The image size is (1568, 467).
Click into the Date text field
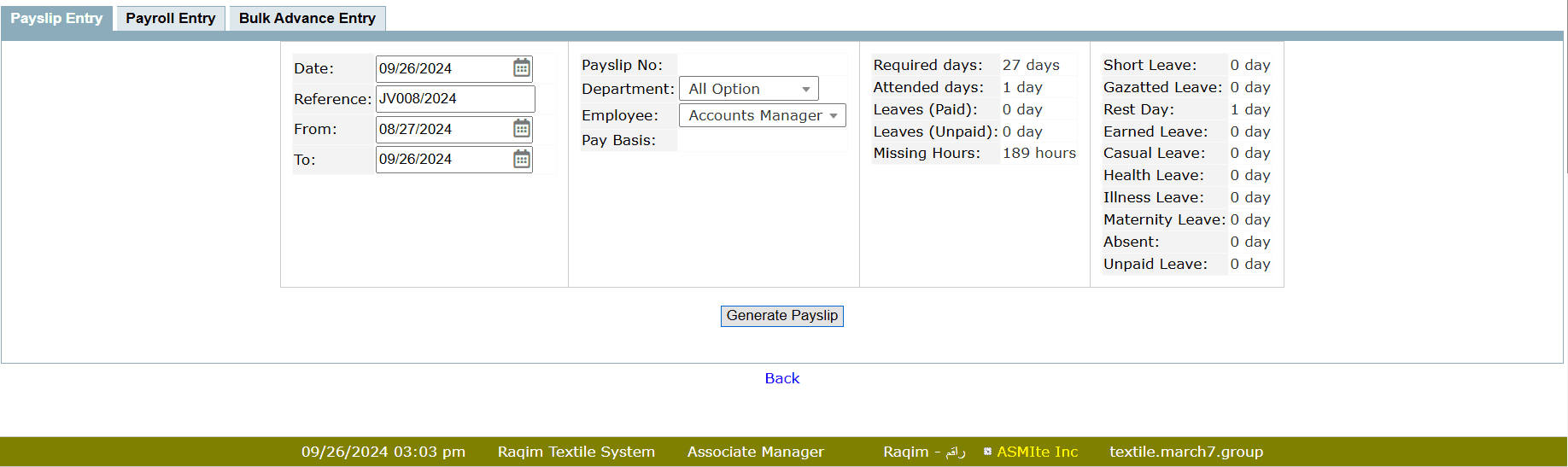(442, 68)
